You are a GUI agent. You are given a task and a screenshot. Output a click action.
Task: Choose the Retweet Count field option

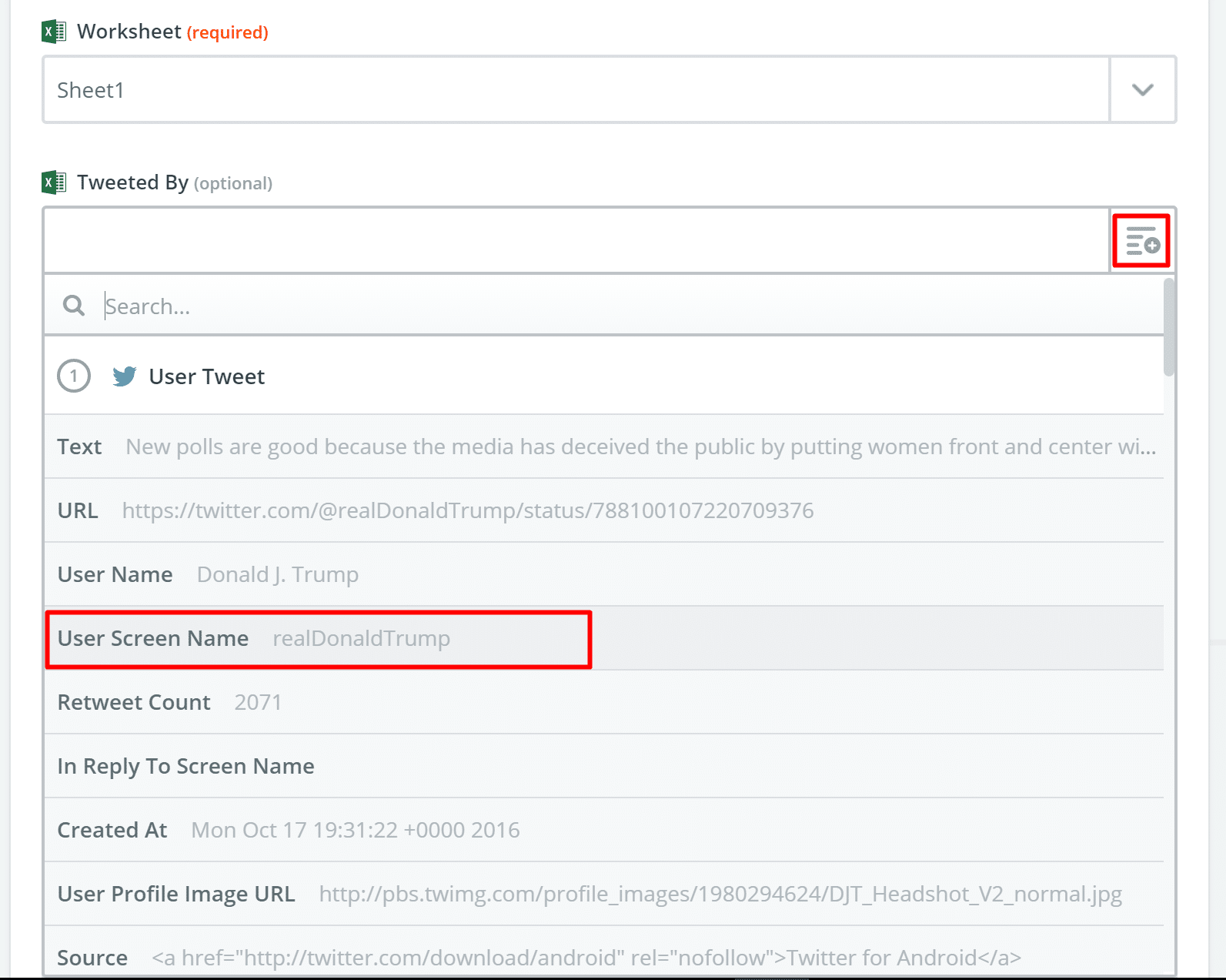coord(603,702)
